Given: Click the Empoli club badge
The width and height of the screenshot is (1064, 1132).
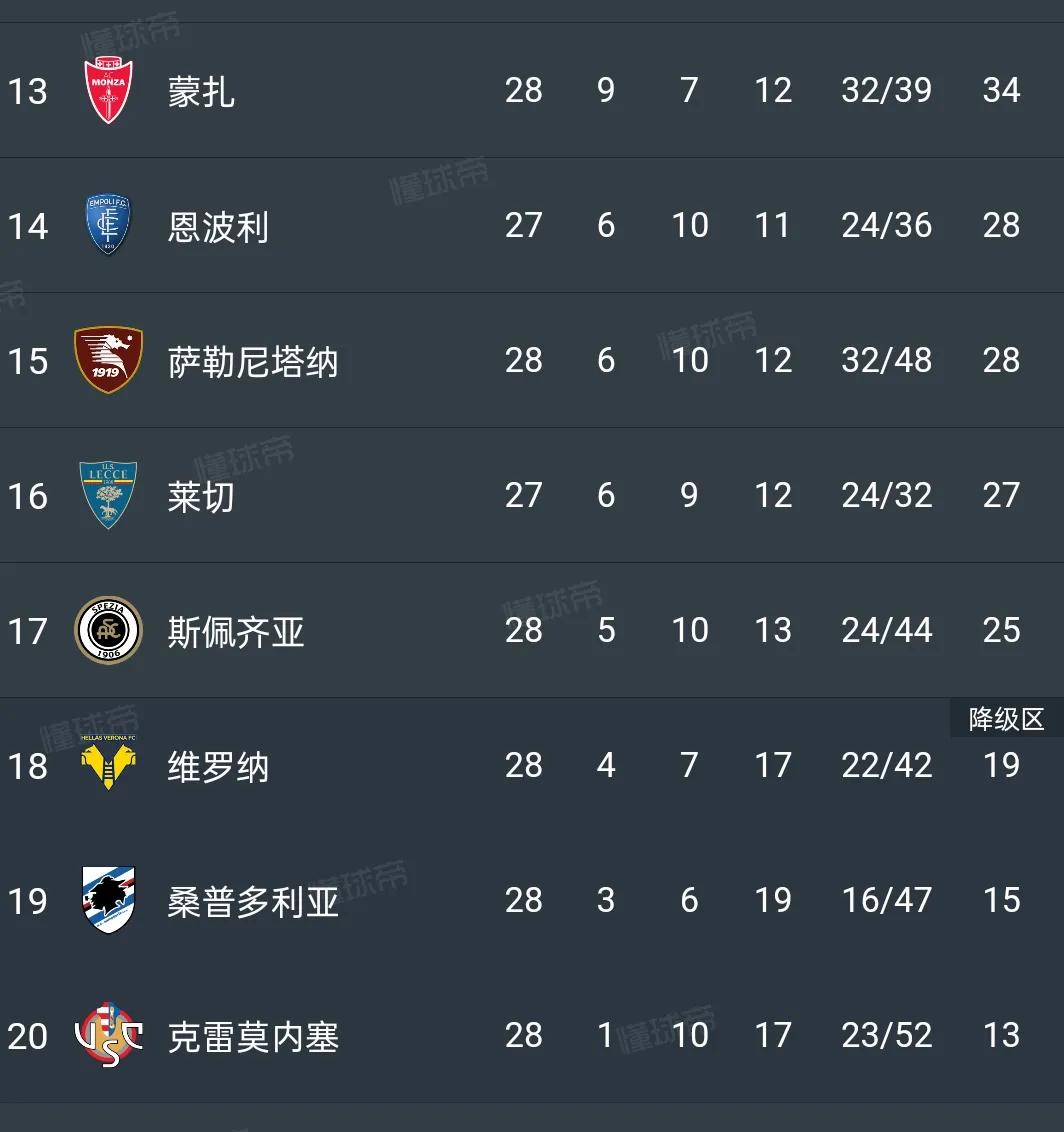Looking at the screenshot, I should click(x=108, y=225).
